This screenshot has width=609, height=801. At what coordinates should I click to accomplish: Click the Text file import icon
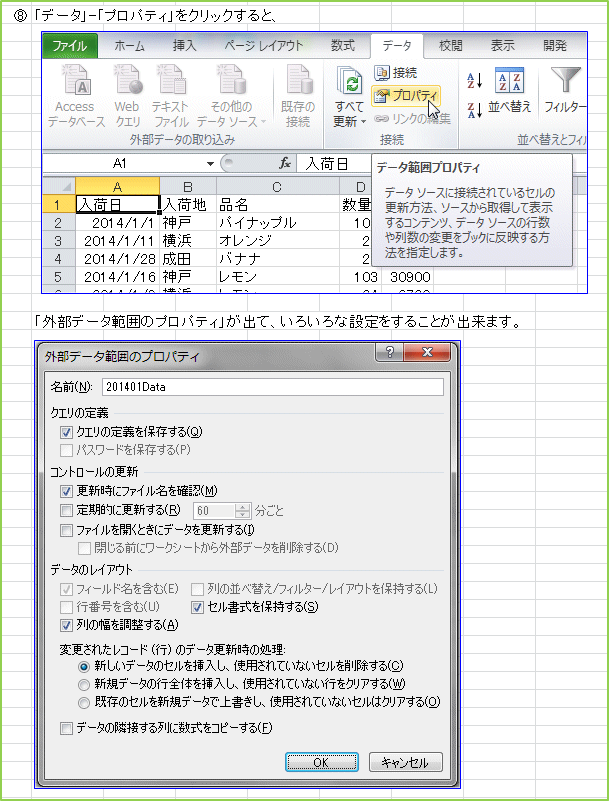point(170,80)
